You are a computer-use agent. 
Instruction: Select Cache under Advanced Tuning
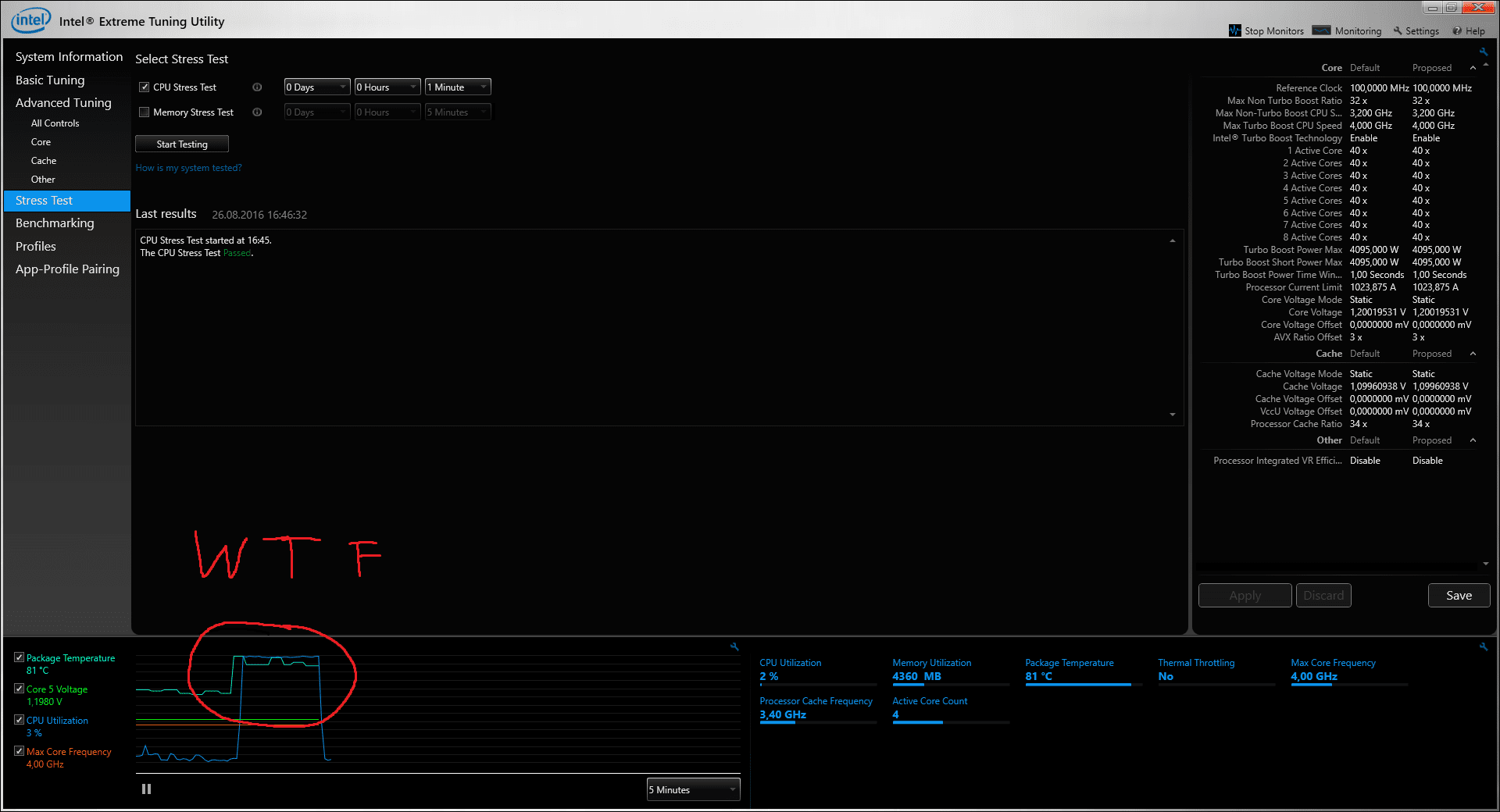coord(44,161)
